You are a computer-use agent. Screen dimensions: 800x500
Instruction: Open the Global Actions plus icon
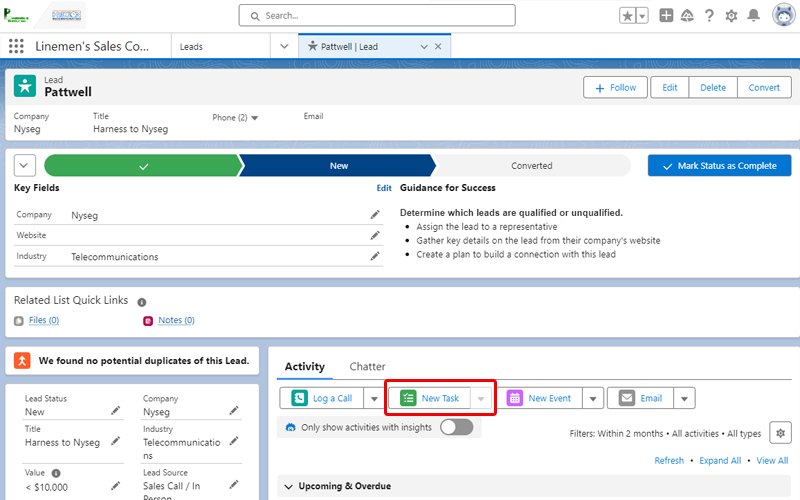coord(666,16)
